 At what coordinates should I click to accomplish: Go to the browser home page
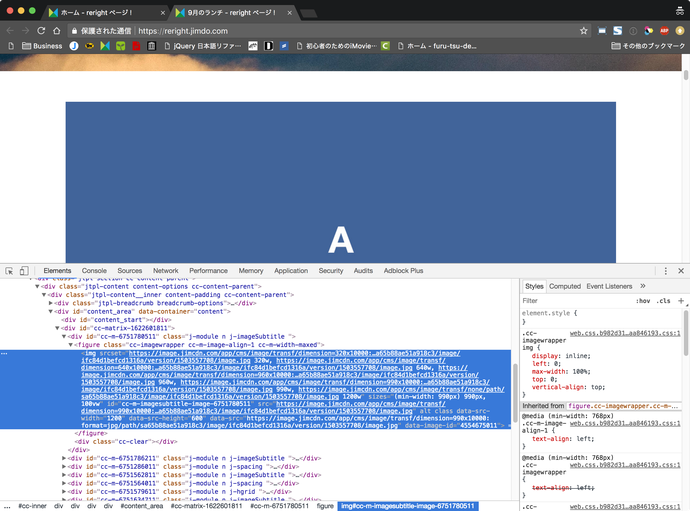tap(57, 31)
